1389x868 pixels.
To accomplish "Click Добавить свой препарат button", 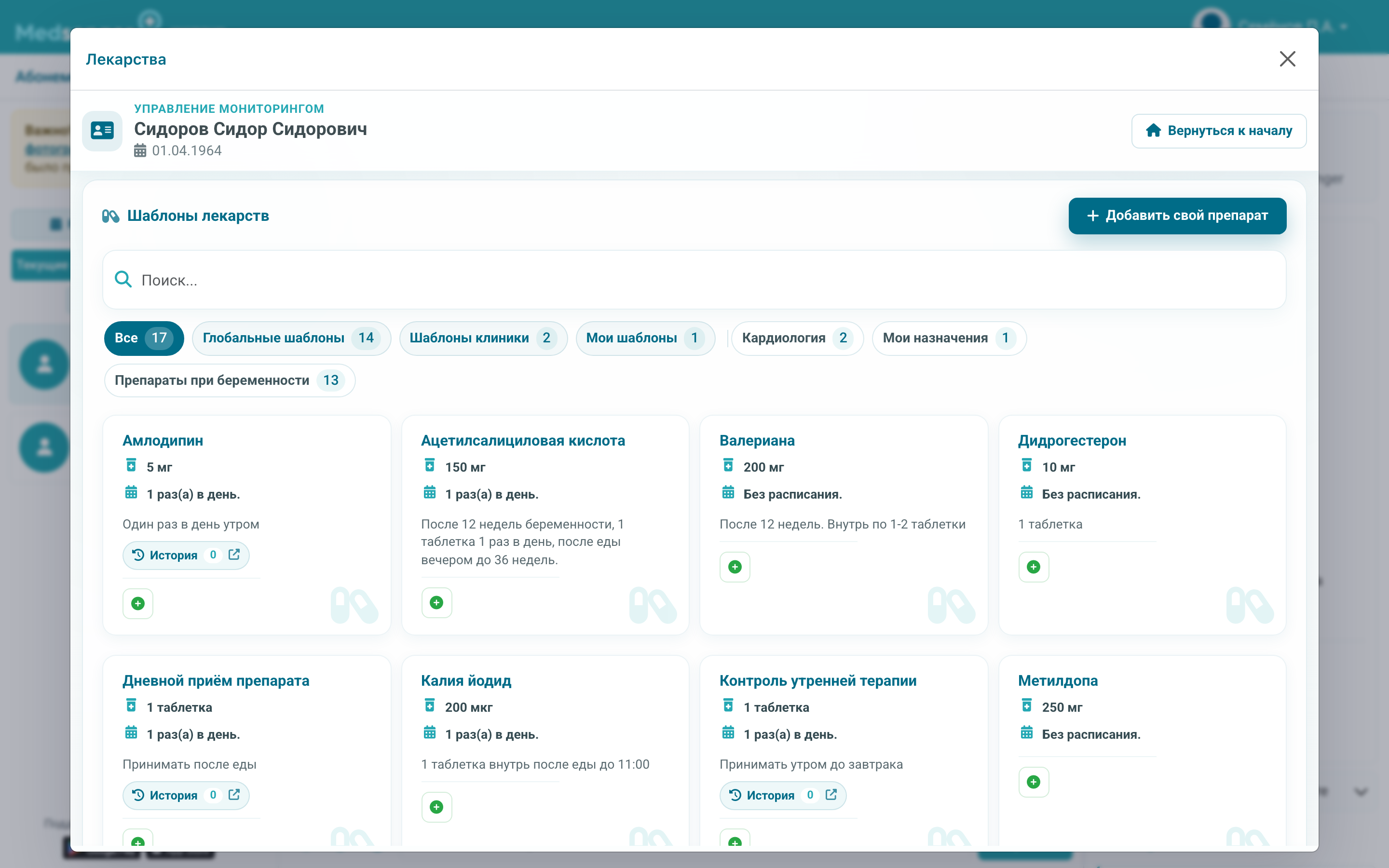I will tap(1177, 216).
